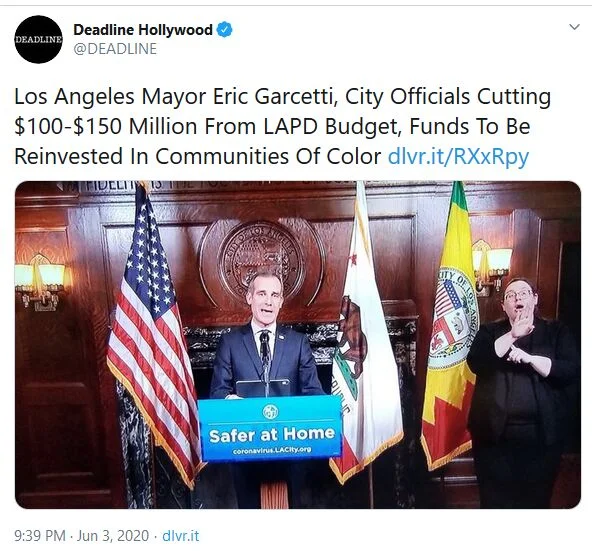This screenshot has width=592, height=551.
Task: Open the @DEADLINE handle
Action: click(x=115, y=49)
